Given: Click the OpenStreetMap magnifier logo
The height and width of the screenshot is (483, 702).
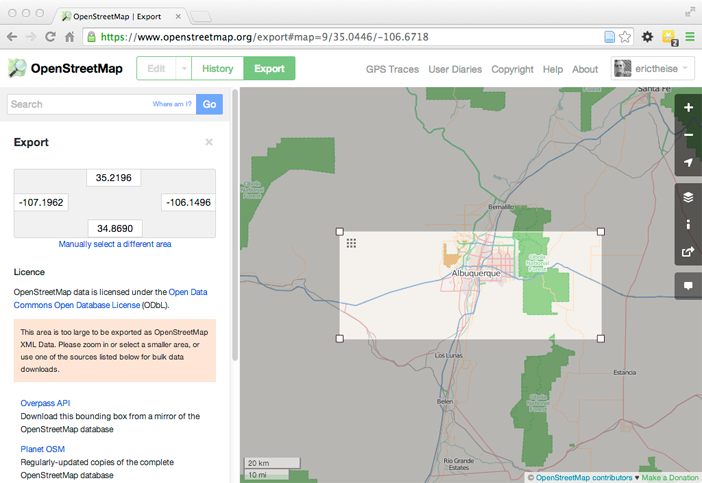Looking at the screenshot, I should [x=17, y=68].
